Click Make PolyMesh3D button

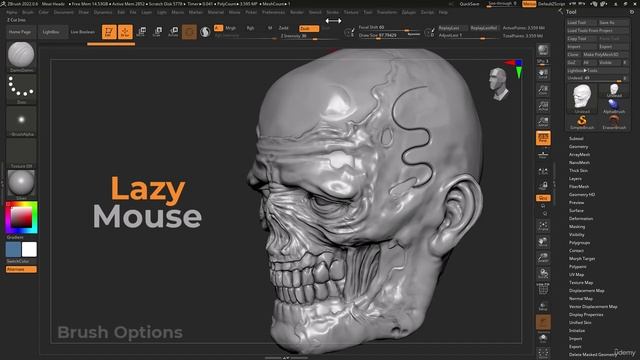click(x=606, y=54)
